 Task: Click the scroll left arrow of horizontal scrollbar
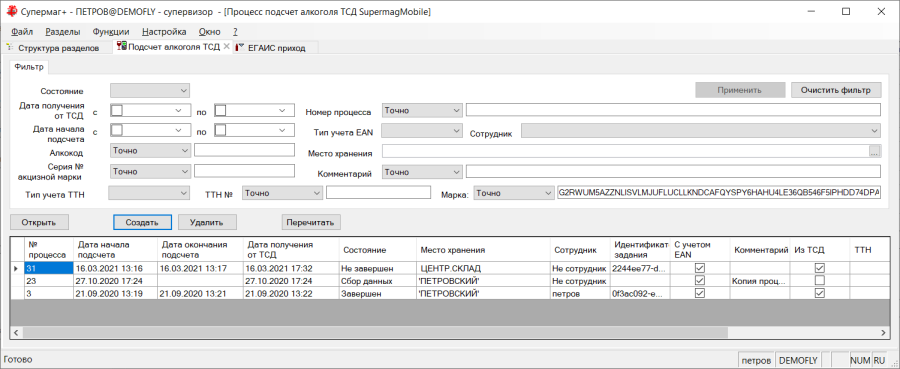pyautogui.click(x=16, y=332)
